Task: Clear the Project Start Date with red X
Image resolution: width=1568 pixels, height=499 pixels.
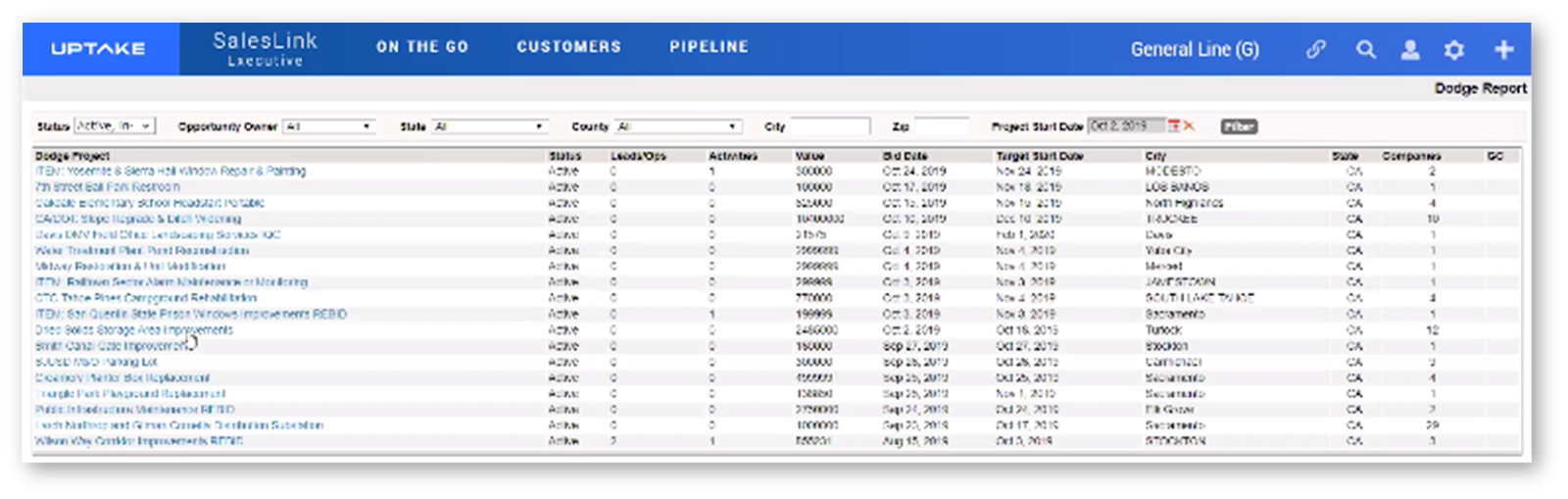Action: tap(1189, 125)
